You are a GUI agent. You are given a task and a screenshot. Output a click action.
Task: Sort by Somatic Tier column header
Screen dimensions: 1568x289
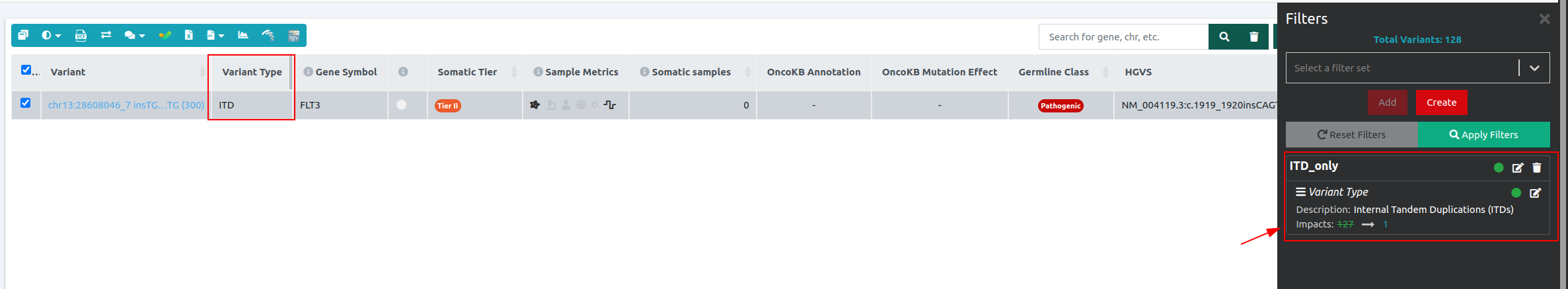(467, 72)
